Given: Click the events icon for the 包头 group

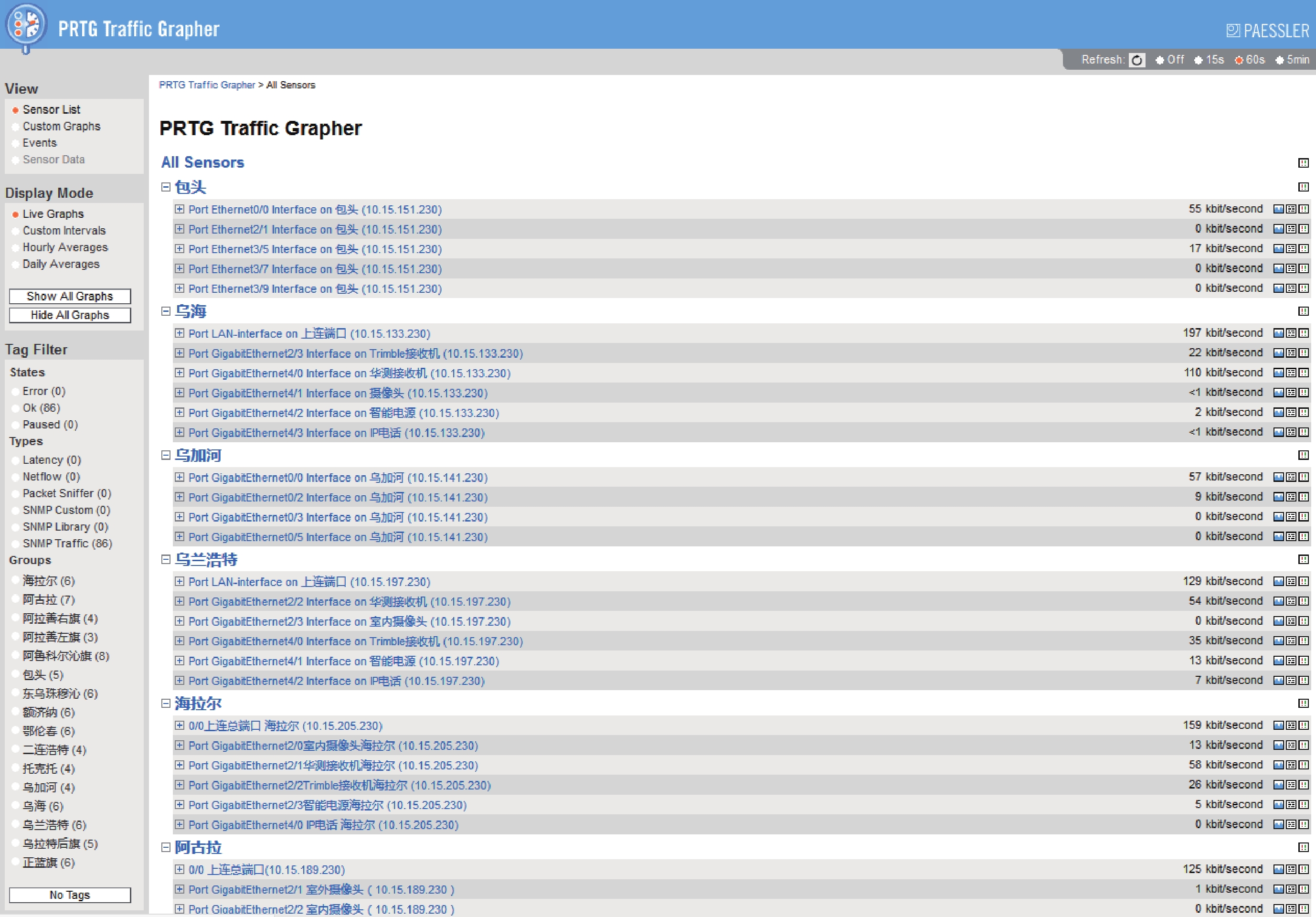Looking at the screenshot, I should (1304, 187).
